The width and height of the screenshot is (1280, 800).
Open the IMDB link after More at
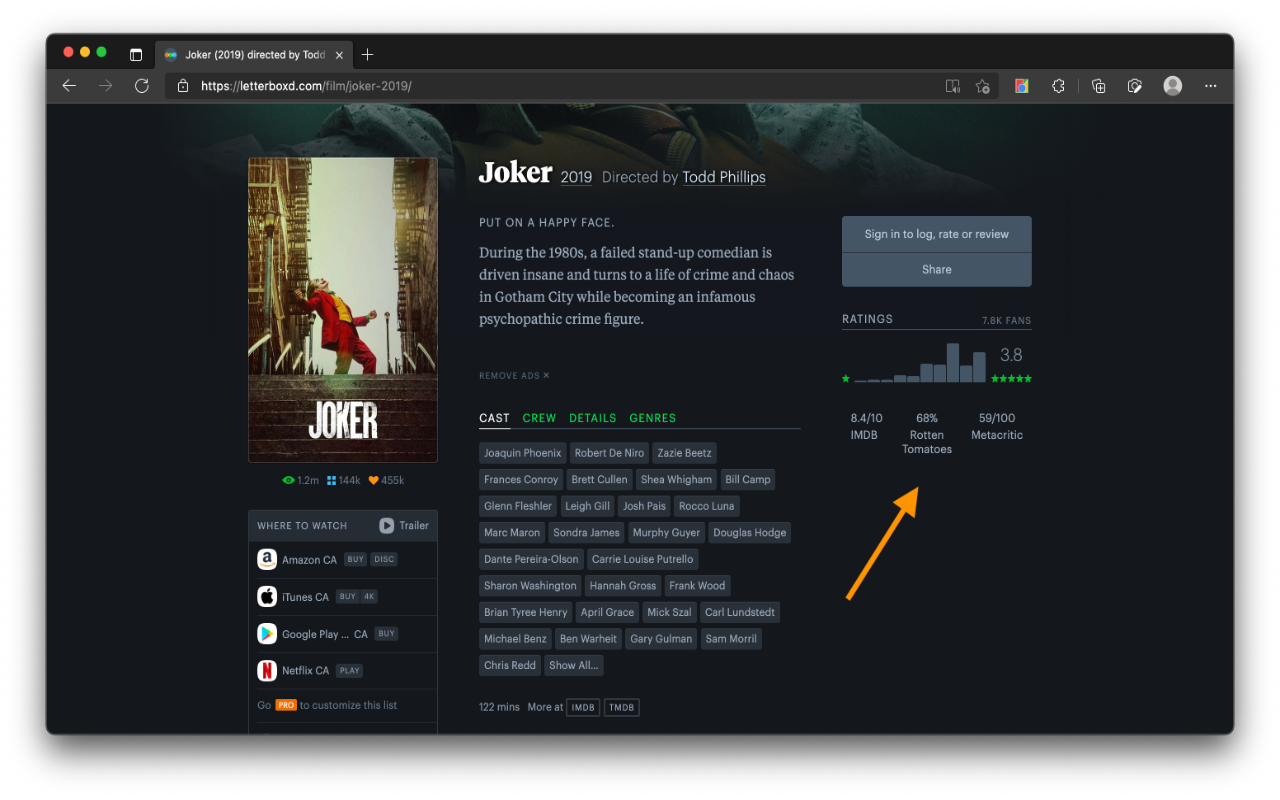click(x=583, y=707)
